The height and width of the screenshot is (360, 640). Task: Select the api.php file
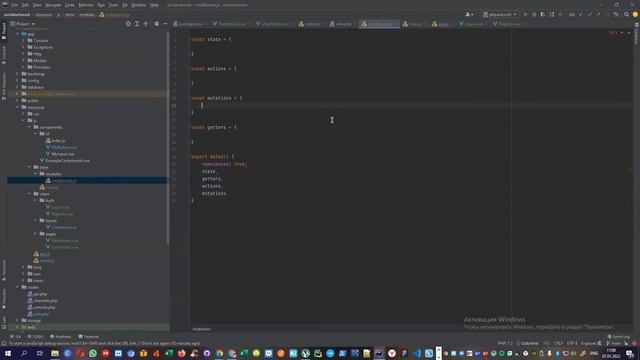tap(40, 294)
